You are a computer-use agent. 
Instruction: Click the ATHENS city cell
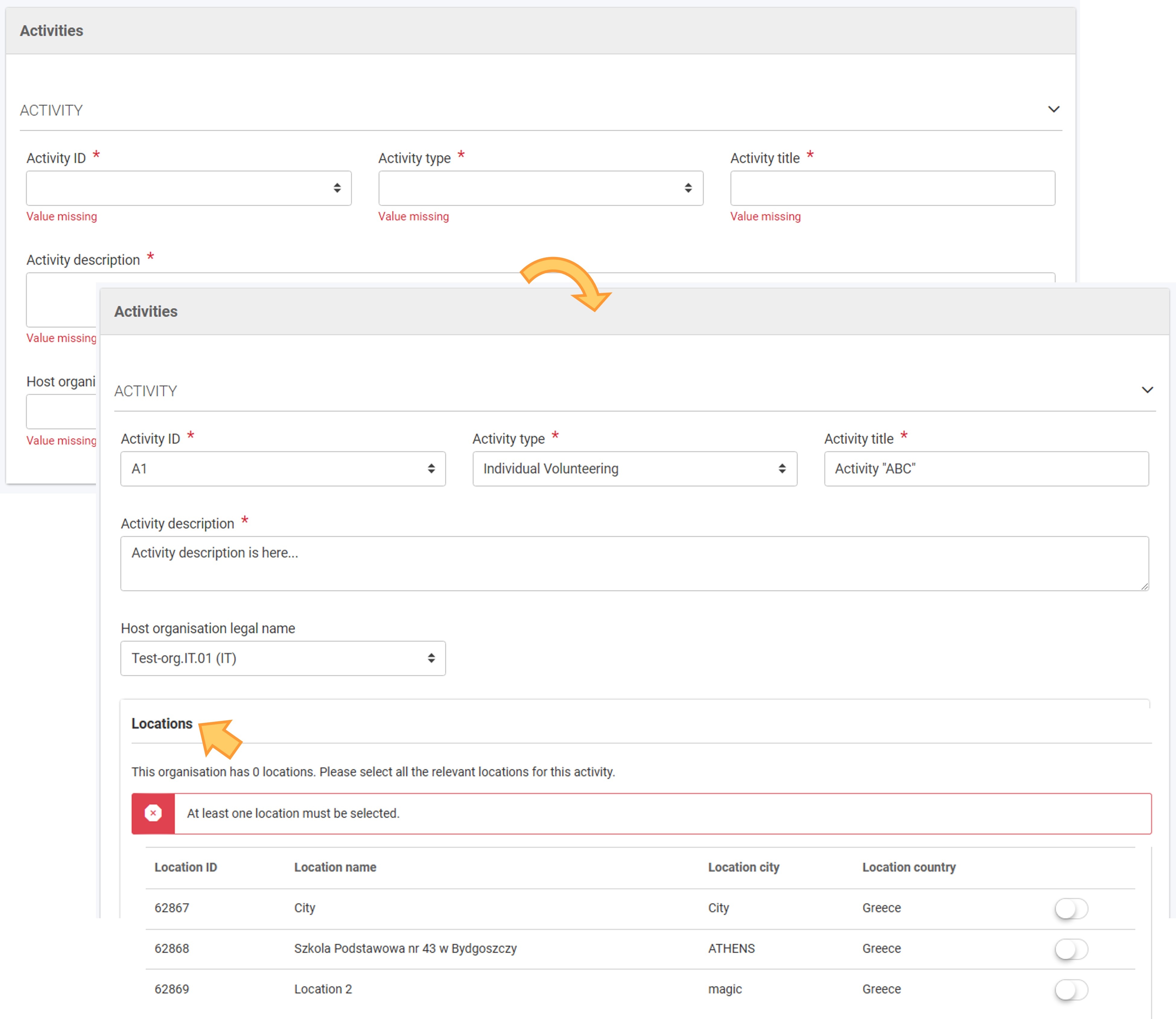tap(731, 948)
